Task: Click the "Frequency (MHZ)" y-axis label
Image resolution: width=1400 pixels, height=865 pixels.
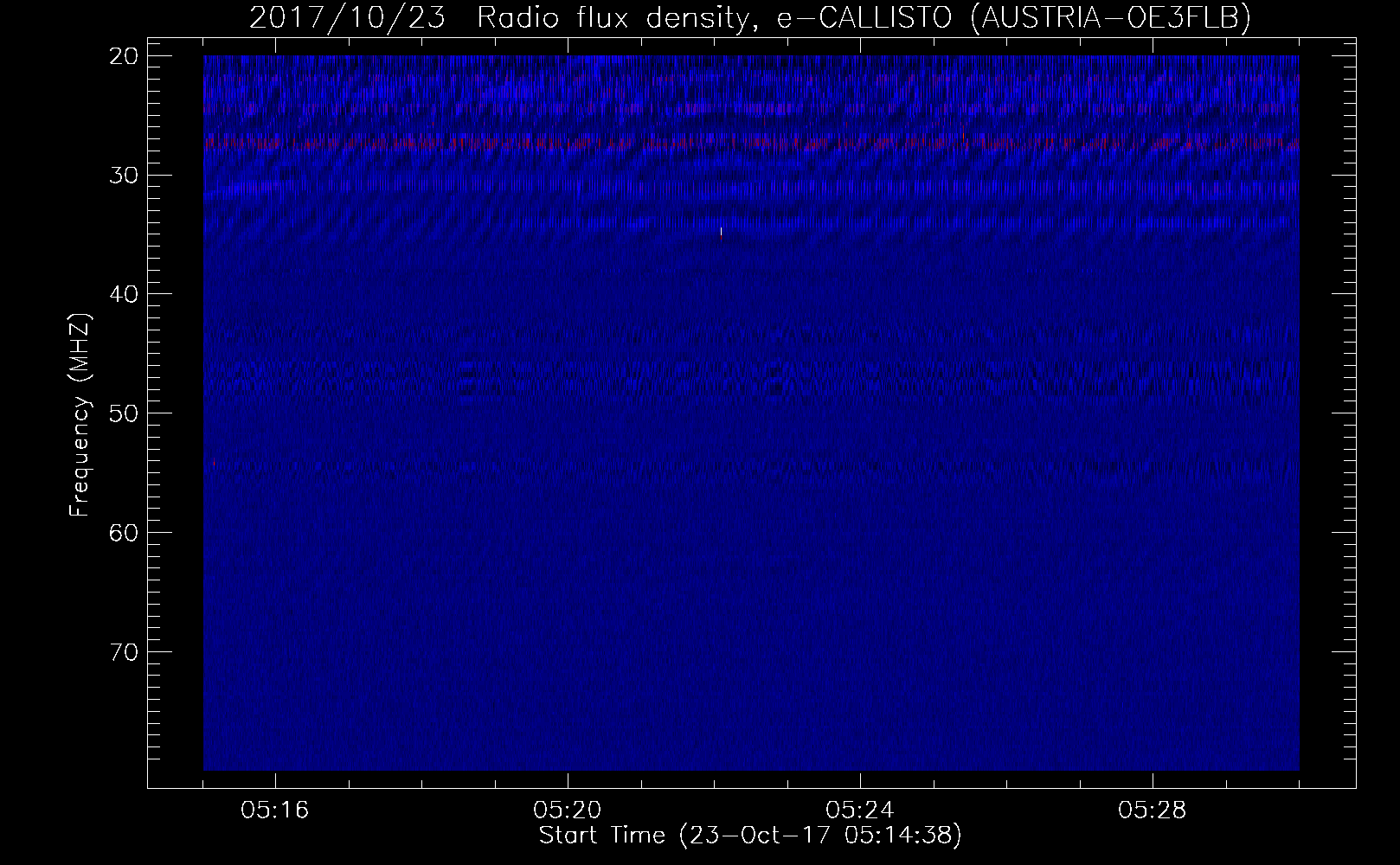Action: point(80,415)
